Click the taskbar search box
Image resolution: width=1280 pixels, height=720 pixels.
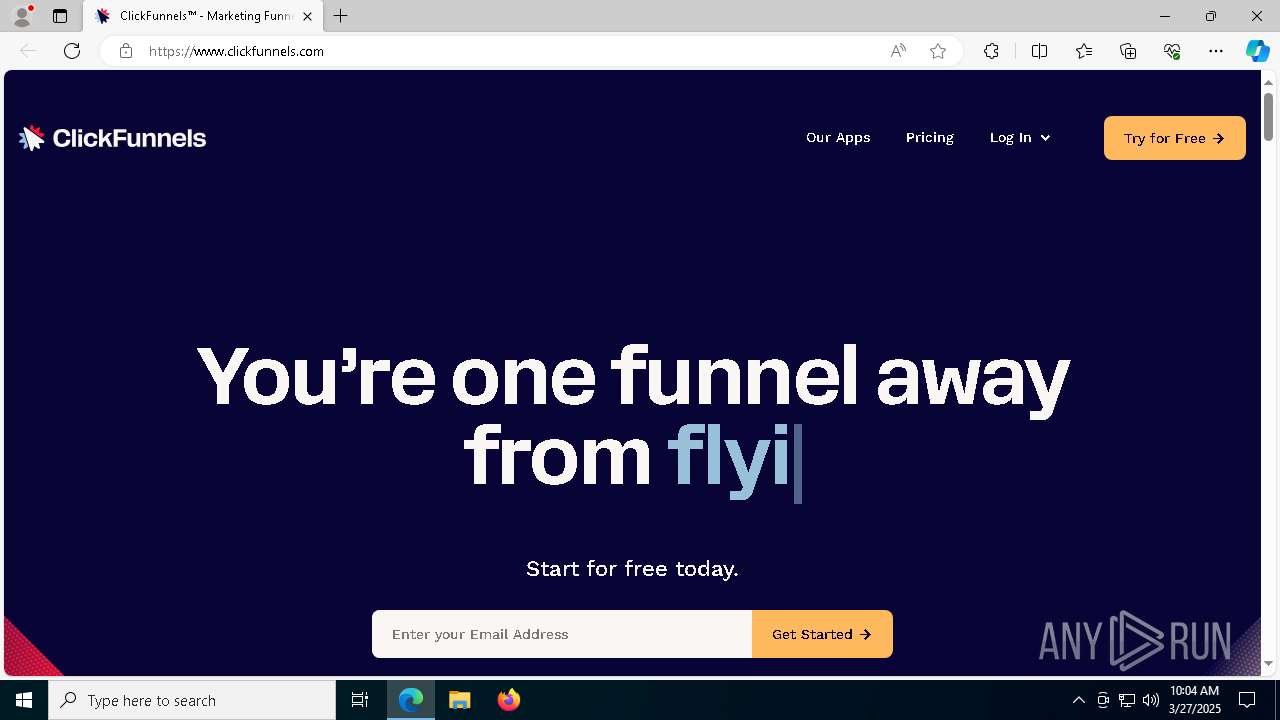[192, 700]
